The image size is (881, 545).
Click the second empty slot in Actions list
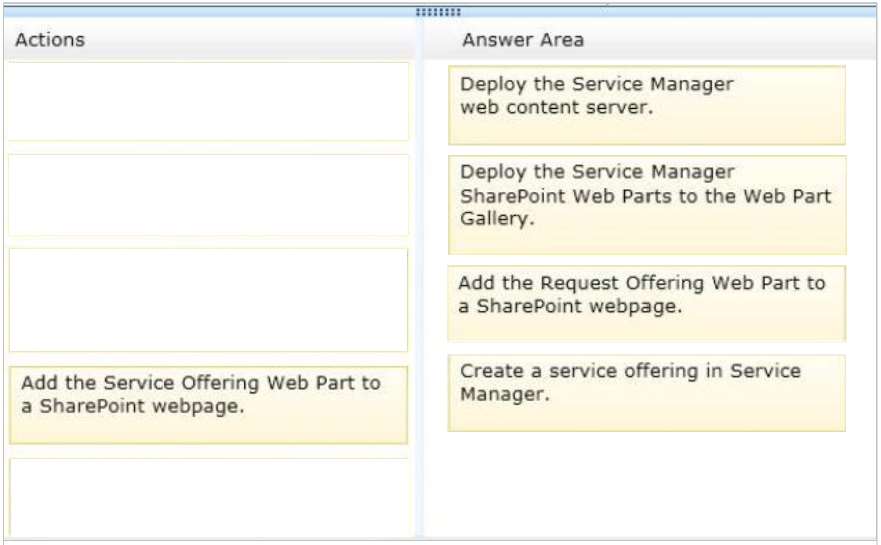(x=208, y=195)
